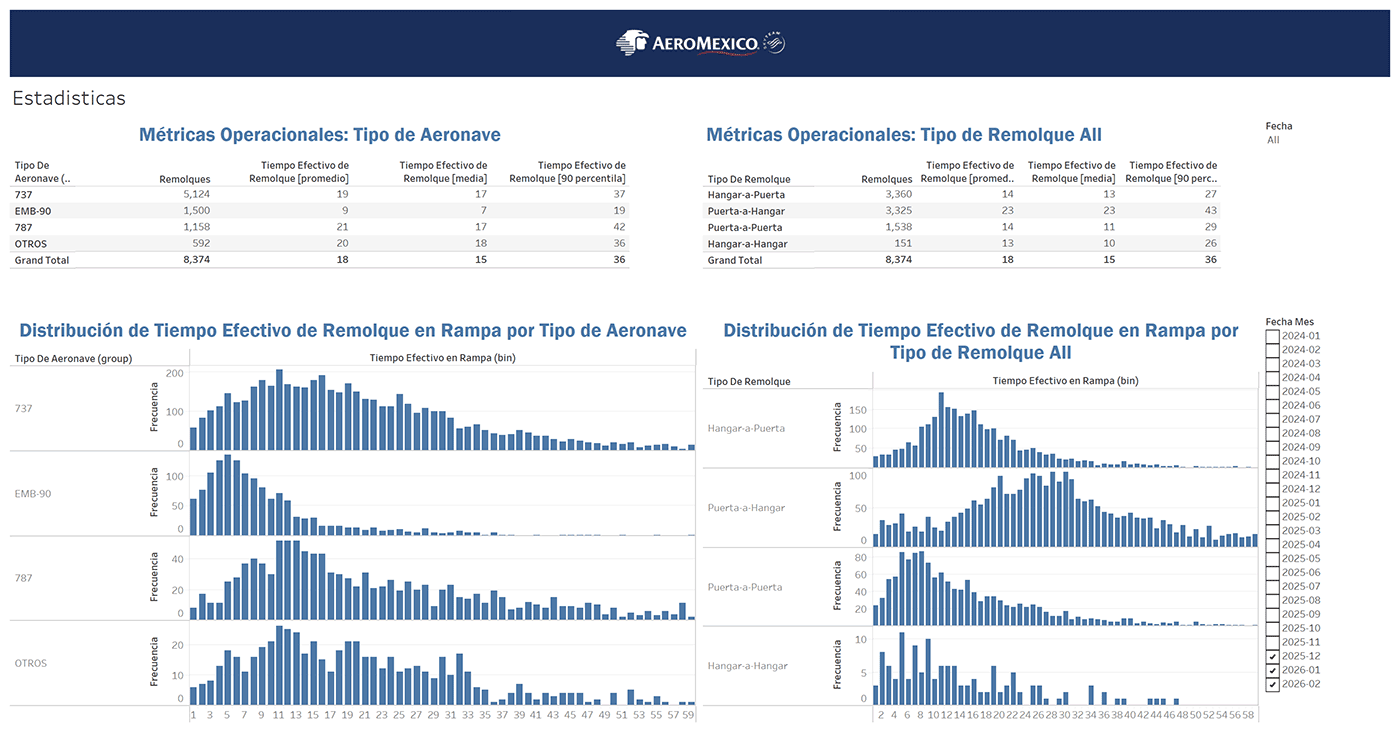
Task: Click the Tipo De Remolque column header
Action: point(748,179)
